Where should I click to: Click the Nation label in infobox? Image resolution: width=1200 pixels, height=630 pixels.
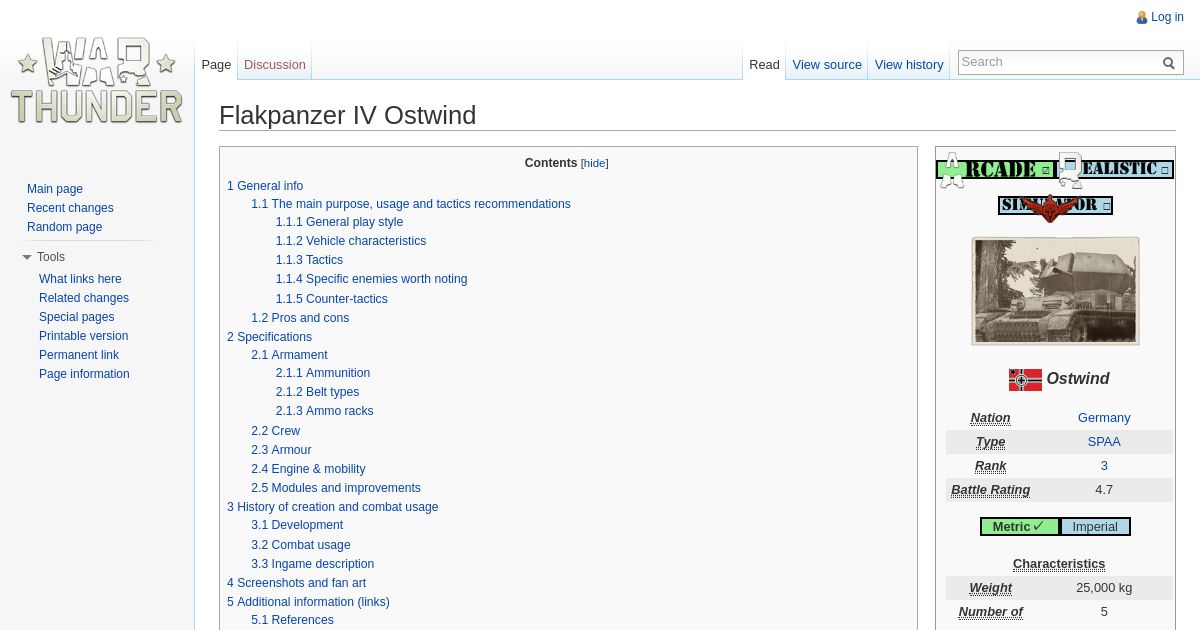click(990, 418)
